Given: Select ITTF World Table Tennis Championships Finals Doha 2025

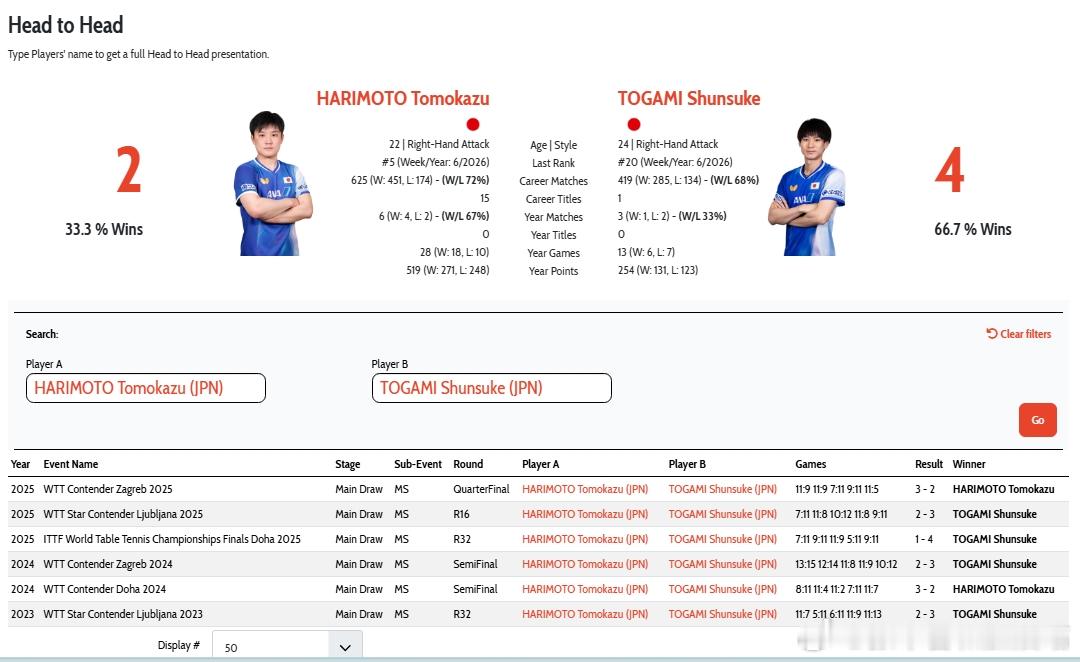Looking at the screenshot, I should pos(172,539).
